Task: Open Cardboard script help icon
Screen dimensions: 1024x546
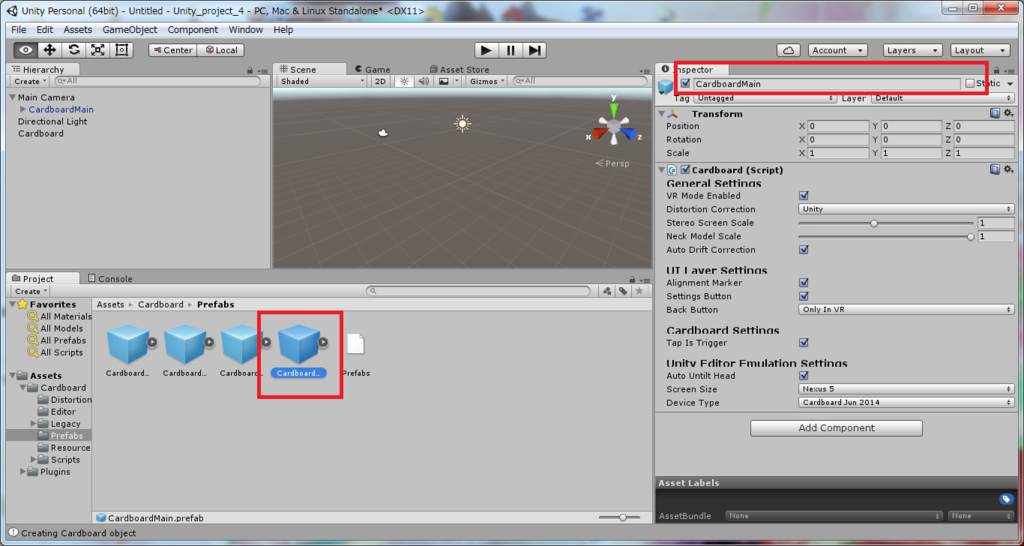Action: point(994,170)
